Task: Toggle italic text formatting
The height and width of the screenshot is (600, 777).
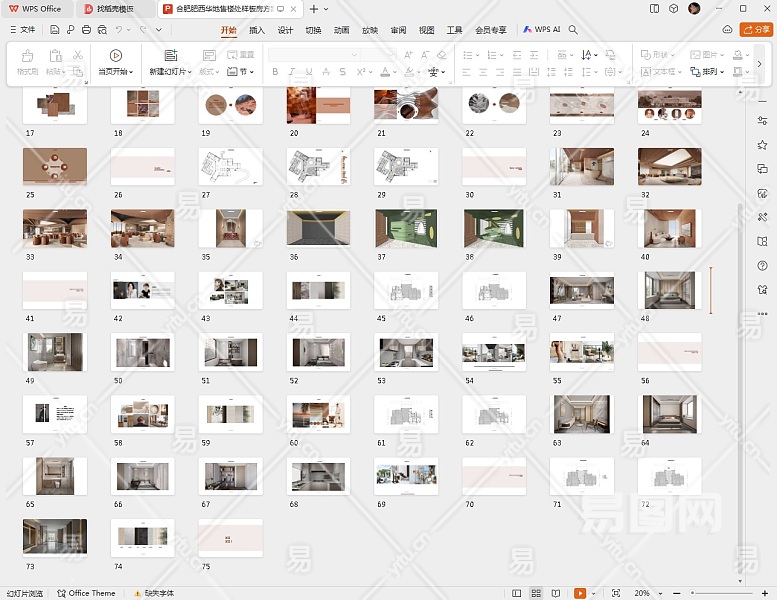Action: [292, 72]
